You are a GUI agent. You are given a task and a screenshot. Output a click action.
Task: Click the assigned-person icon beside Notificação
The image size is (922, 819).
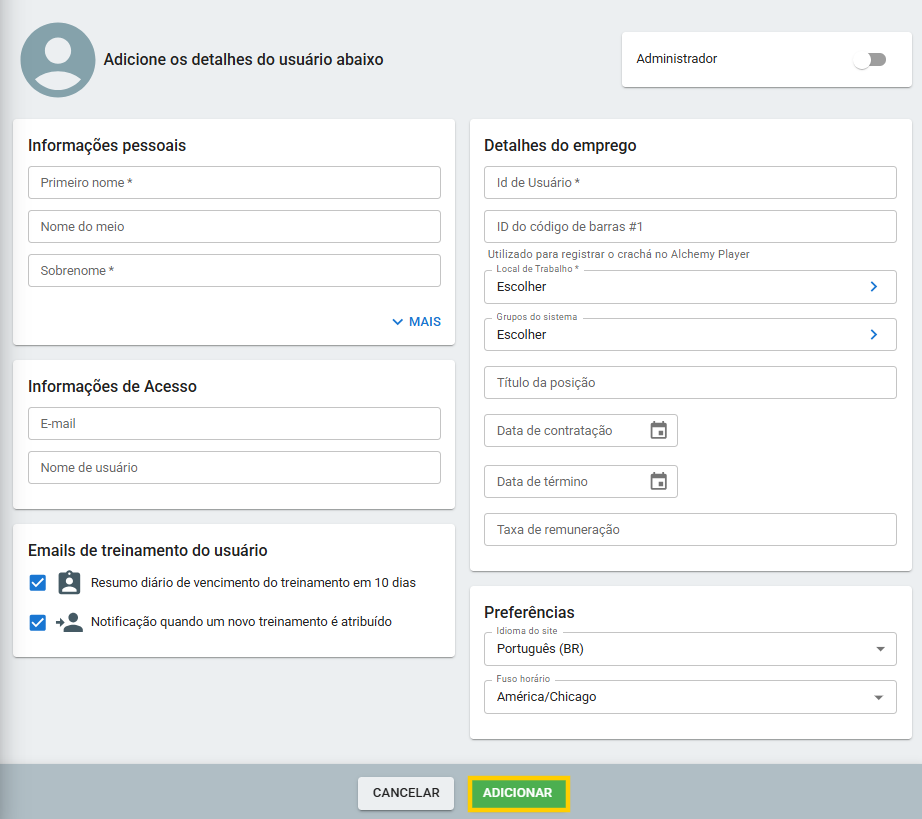pos(69,622)
